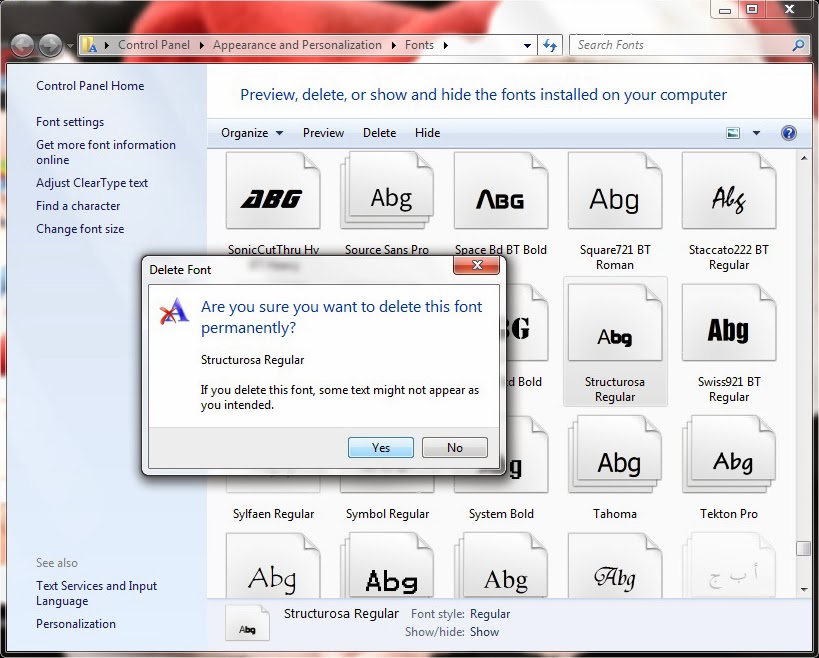
Task: Open the Organize dropdown menu
Action: tap(252, 133)
